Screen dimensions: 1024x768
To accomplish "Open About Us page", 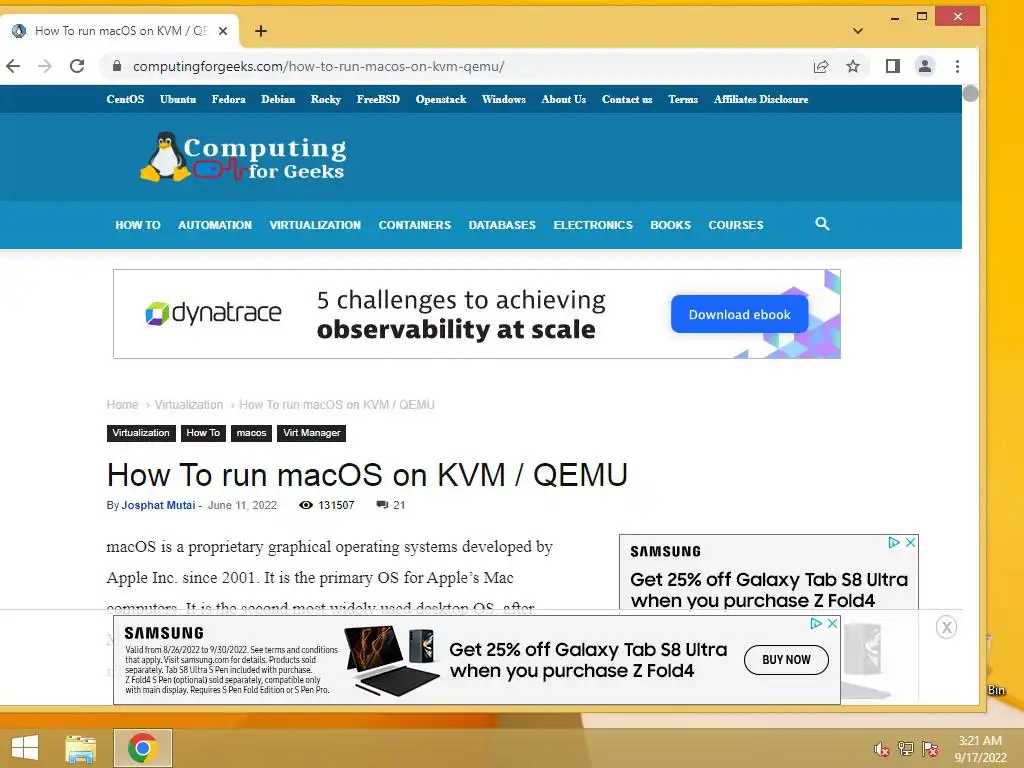I will (564, 99).
